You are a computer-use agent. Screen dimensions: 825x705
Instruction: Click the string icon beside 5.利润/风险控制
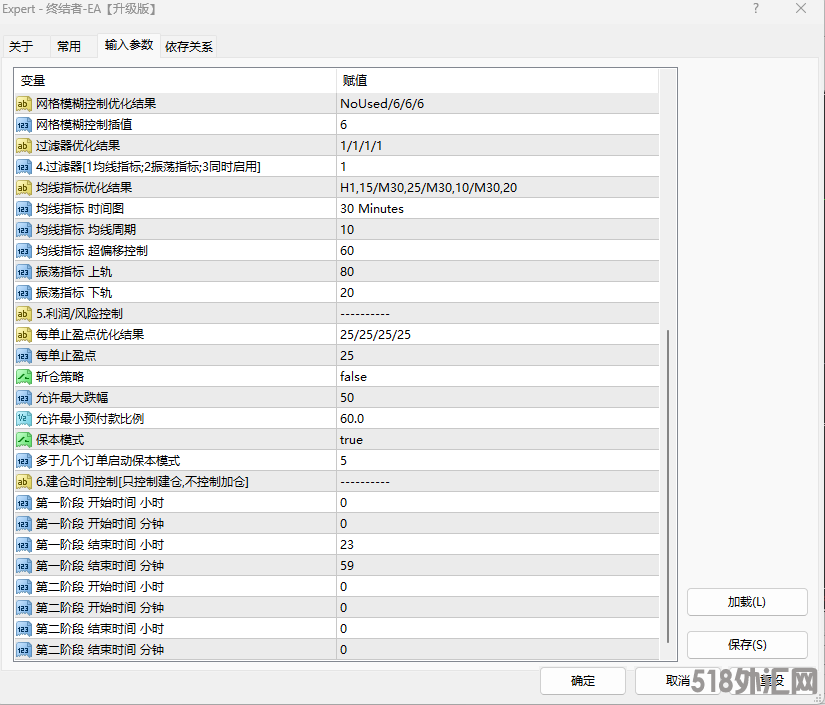(x=24, y=314)
